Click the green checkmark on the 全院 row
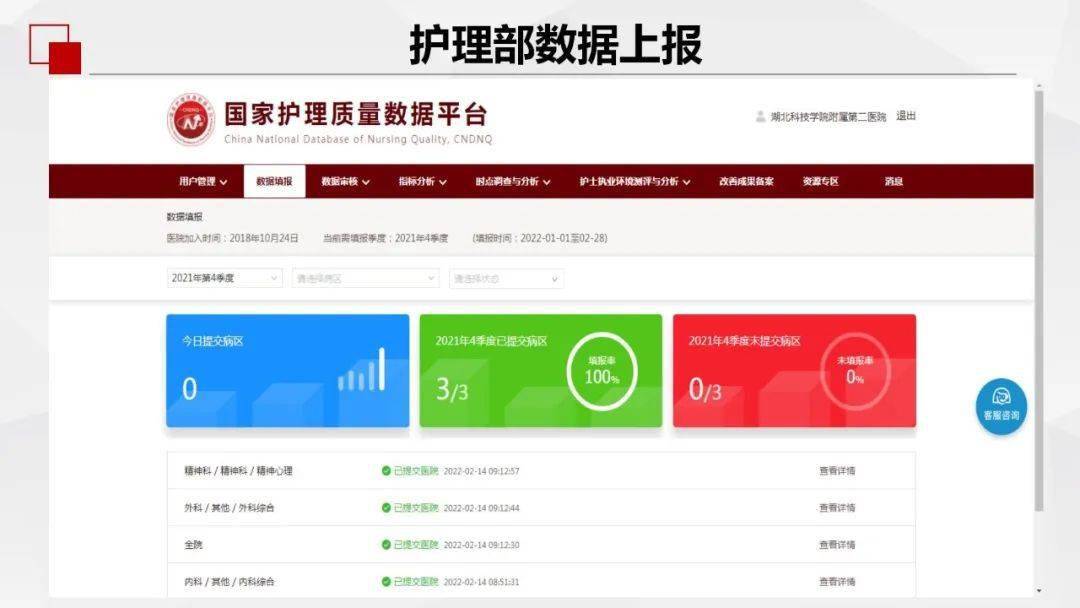Image resolution: width=1080 pixels, height=608 pixels. coord(388,543)
